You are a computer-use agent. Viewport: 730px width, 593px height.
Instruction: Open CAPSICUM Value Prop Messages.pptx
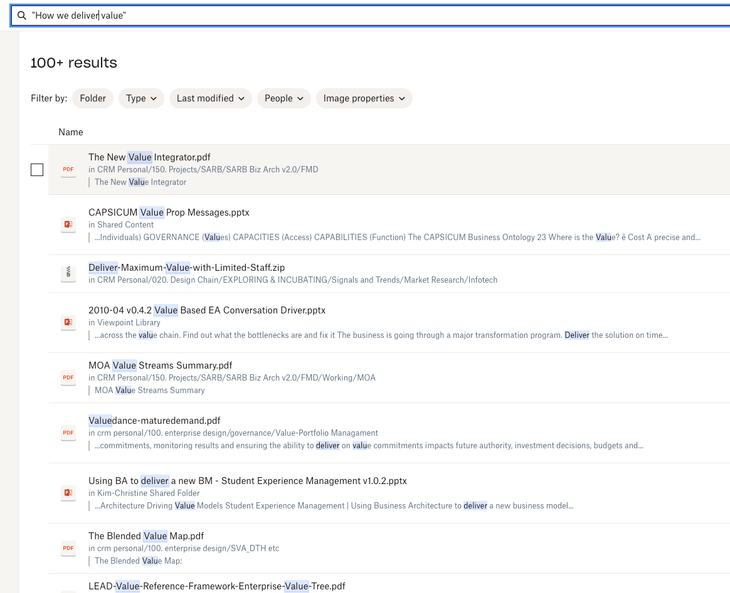168,212
